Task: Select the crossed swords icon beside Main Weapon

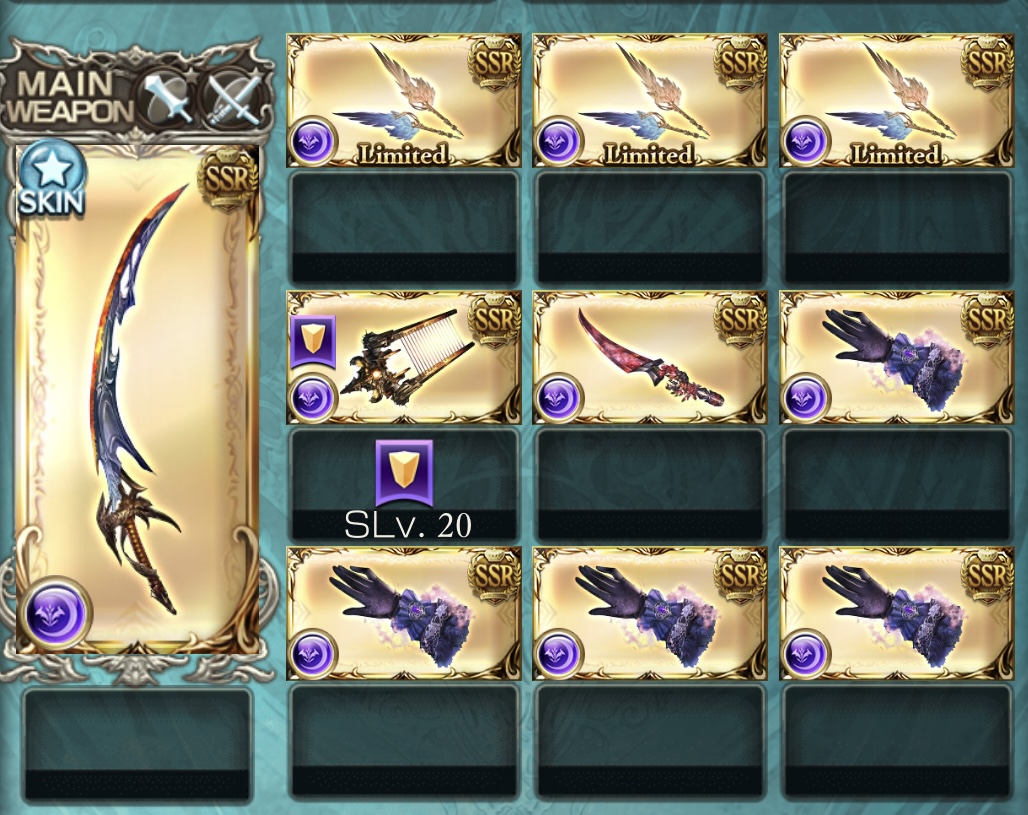Action: click(233, 98)
